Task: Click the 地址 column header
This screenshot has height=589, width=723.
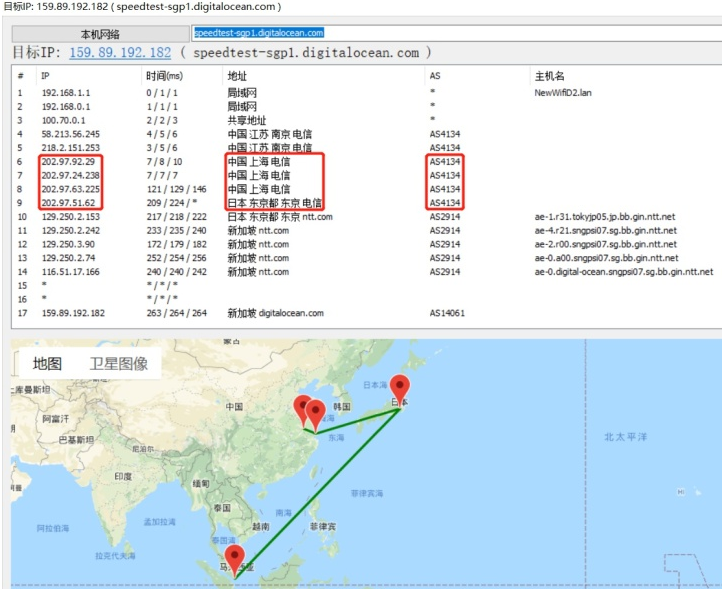Action: point(237,76)
